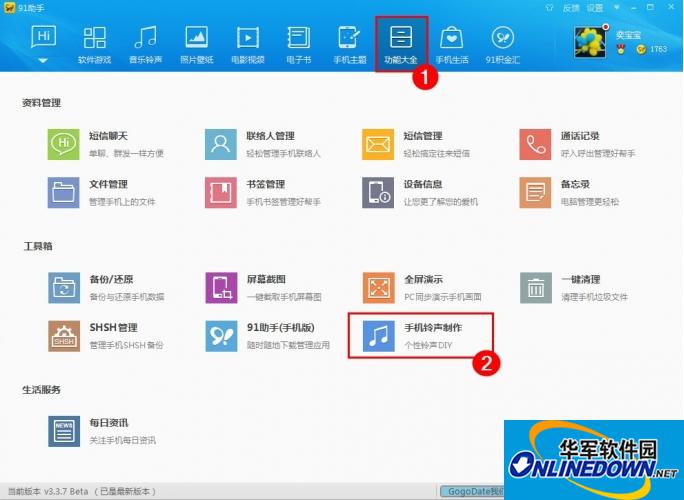
Task: Open 设置 settings from title bar
Action: [596, 8]
